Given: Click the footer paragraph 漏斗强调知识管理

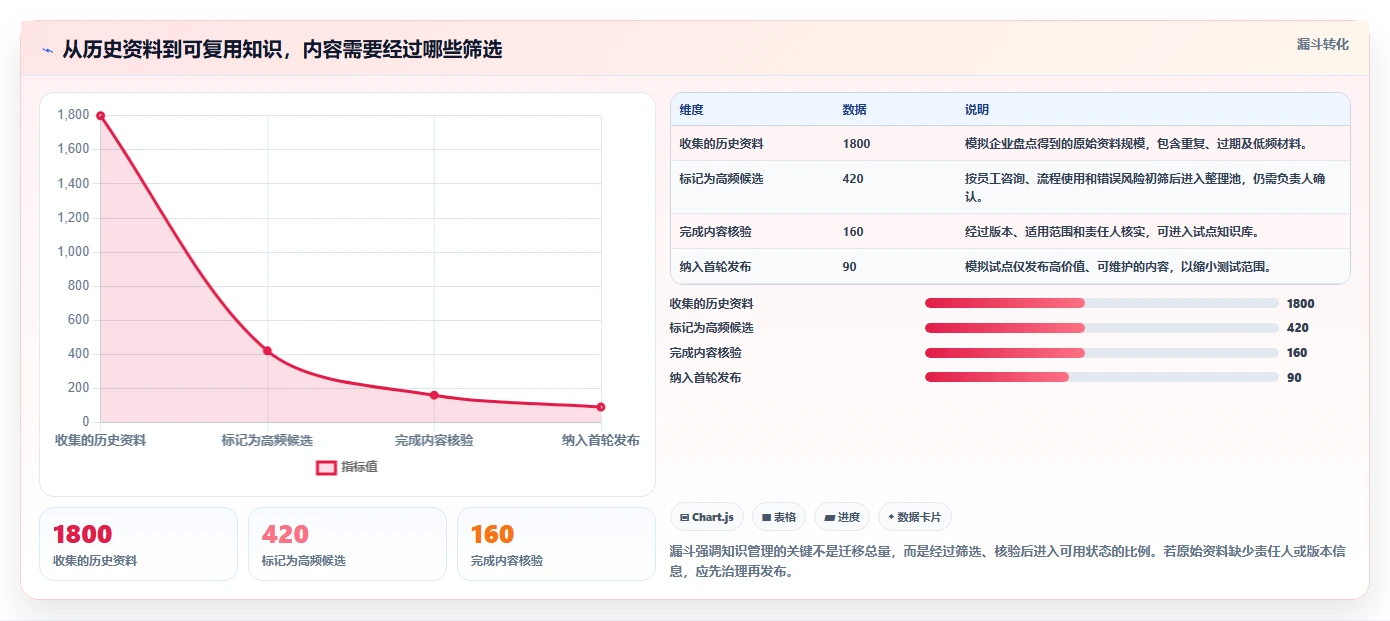Looking at the screenshot, I should pos(1008,562).
